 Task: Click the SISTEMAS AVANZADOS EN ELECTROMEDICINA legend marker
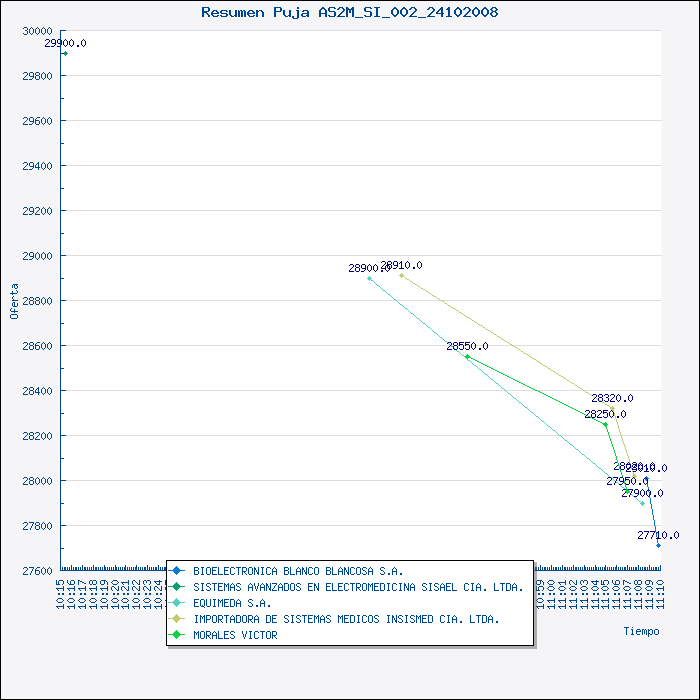(x=176, y=587)
